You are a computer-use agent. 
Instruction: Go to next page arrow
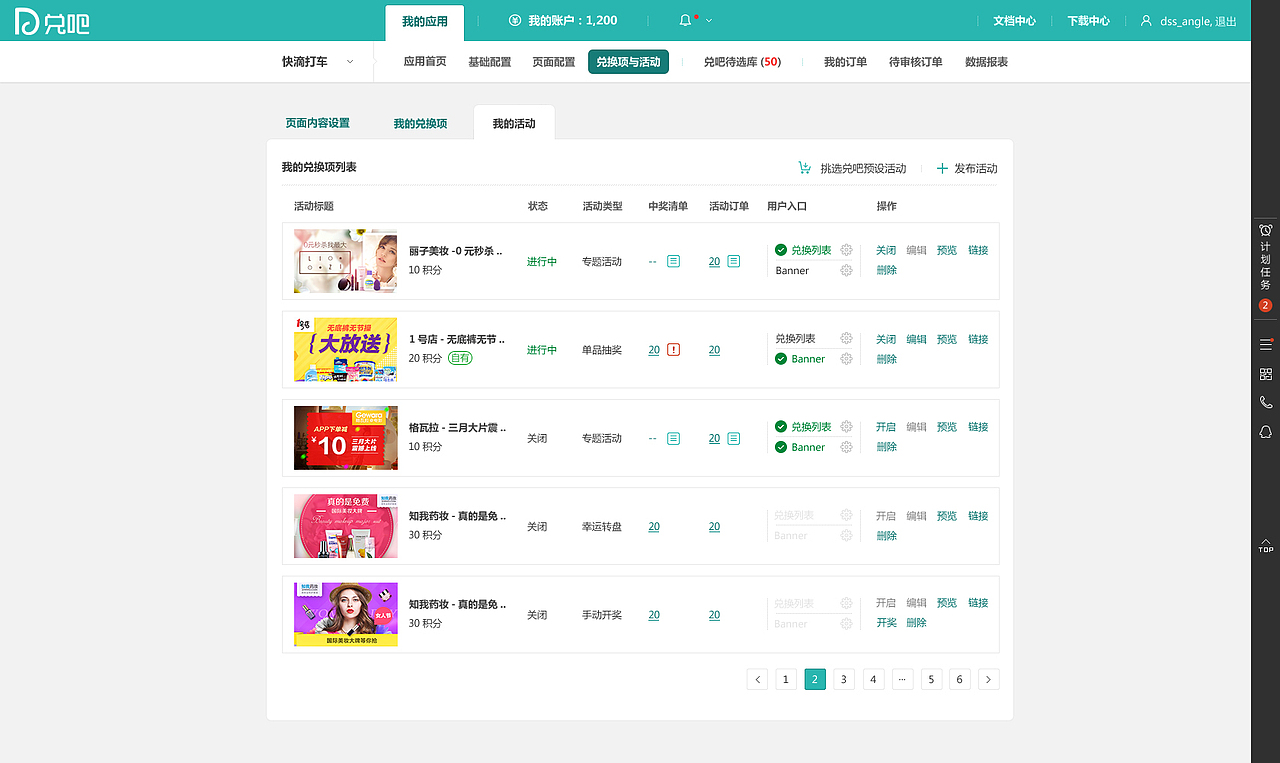[989, 680]
